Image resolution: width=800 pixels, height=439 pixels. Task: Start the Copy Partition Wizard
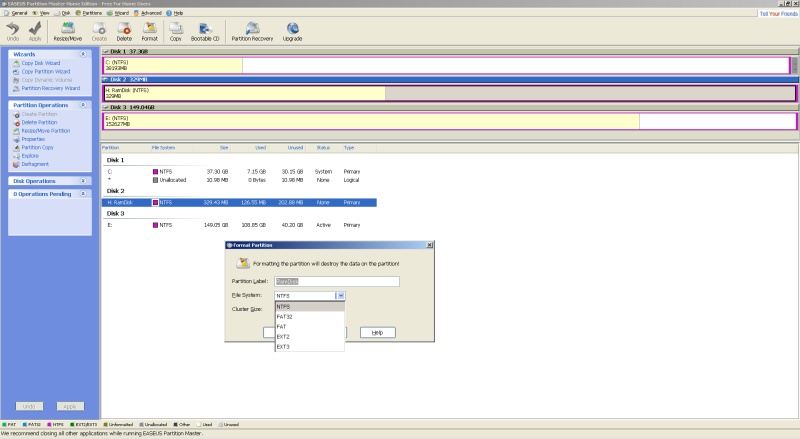[45, 71]
